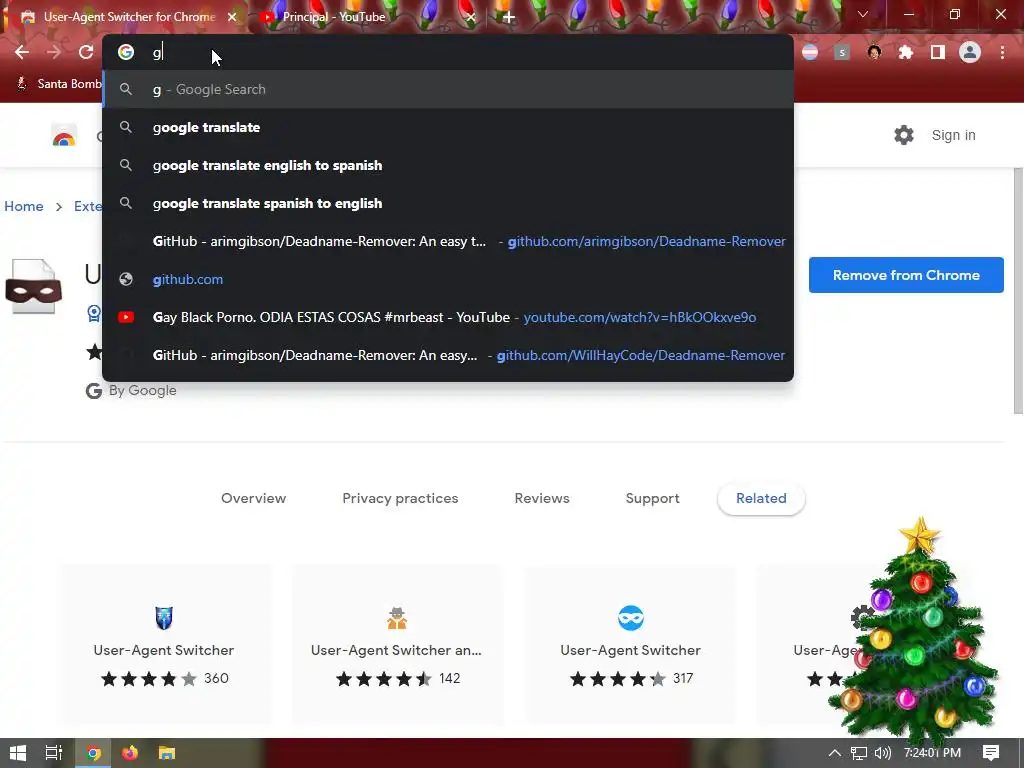Select the github.com suggestion

(448, 279)
